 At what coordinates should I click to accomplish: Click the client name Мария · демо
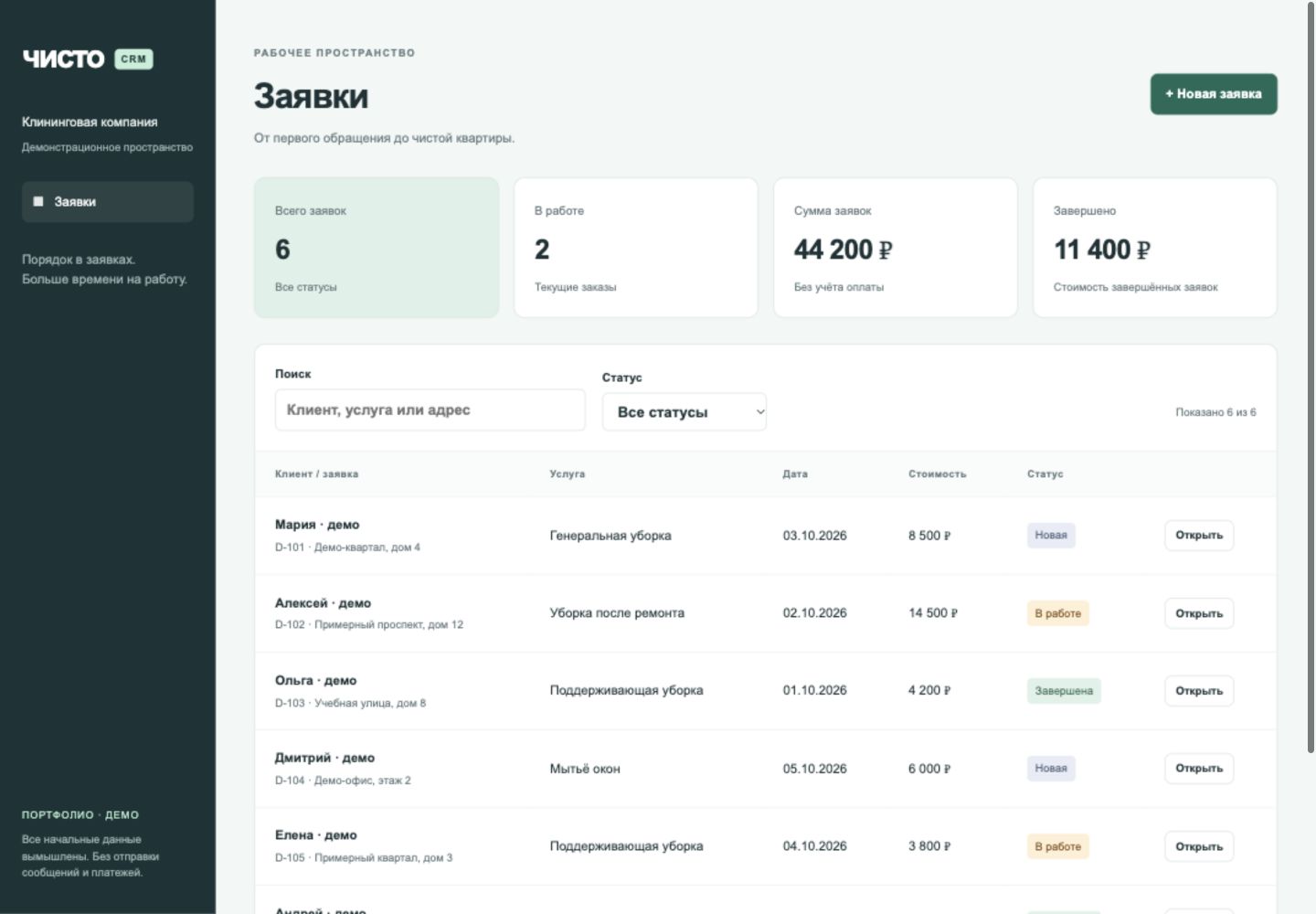click(317, 525)
